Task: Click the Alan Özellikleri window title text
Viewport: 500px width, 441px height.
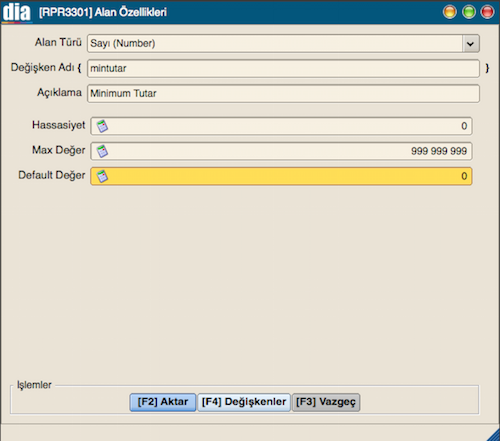Action: pyautogui.click(x=131, y=12)
